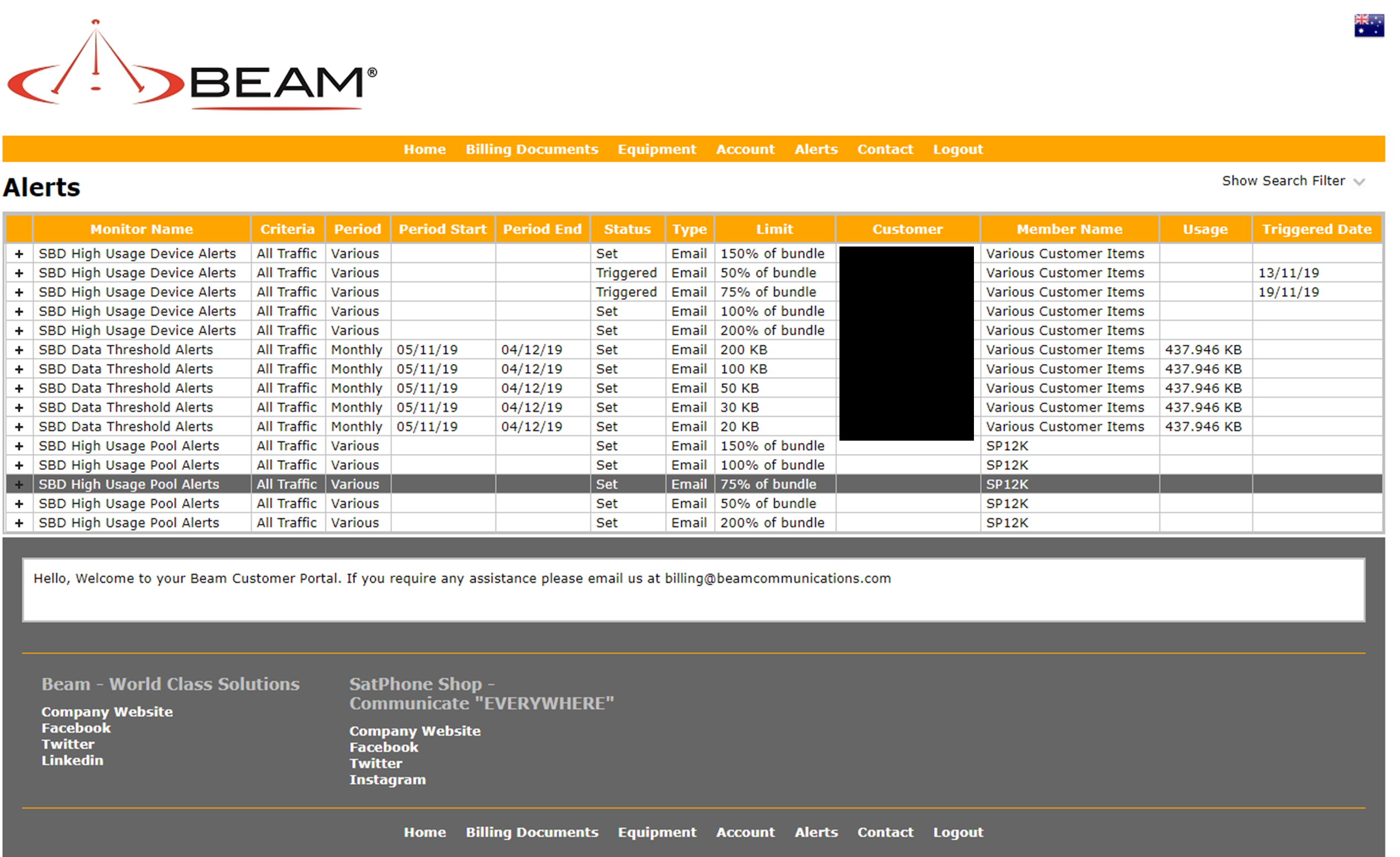Sort by Criteria column header

(x=288, y=229)
